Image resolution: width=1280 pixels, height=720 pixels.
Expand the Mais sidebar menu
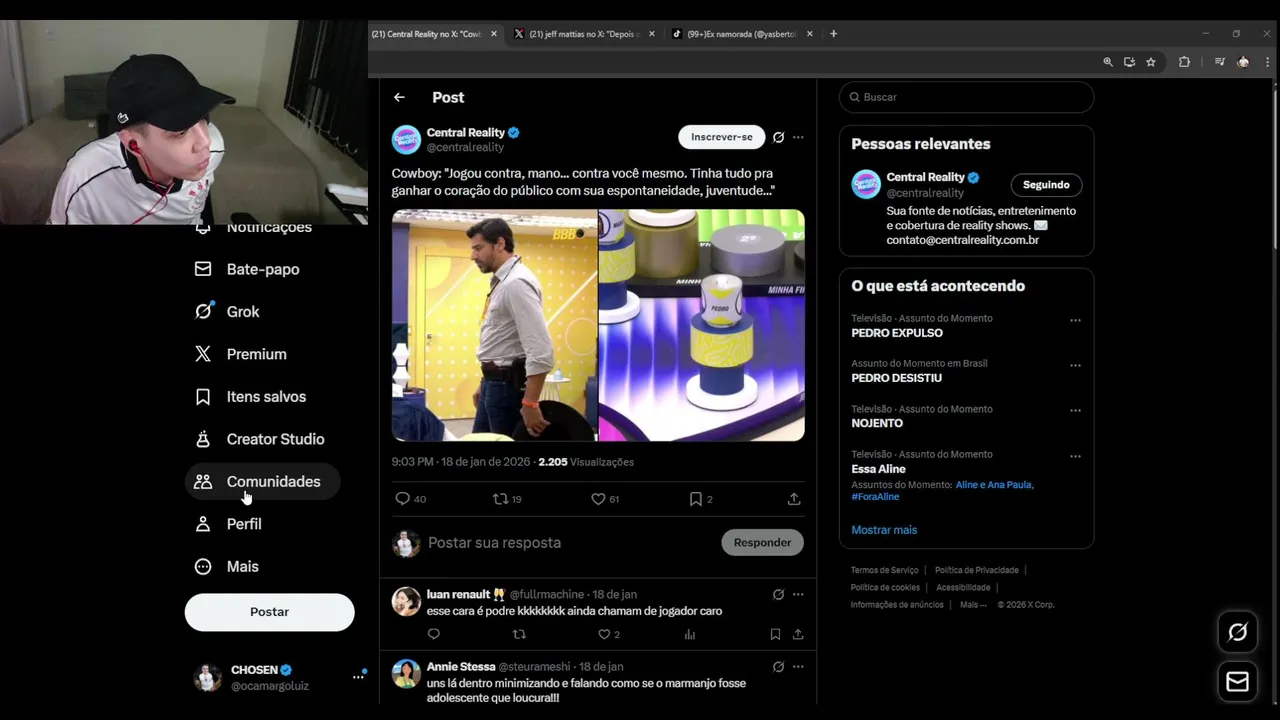point(227,567)
